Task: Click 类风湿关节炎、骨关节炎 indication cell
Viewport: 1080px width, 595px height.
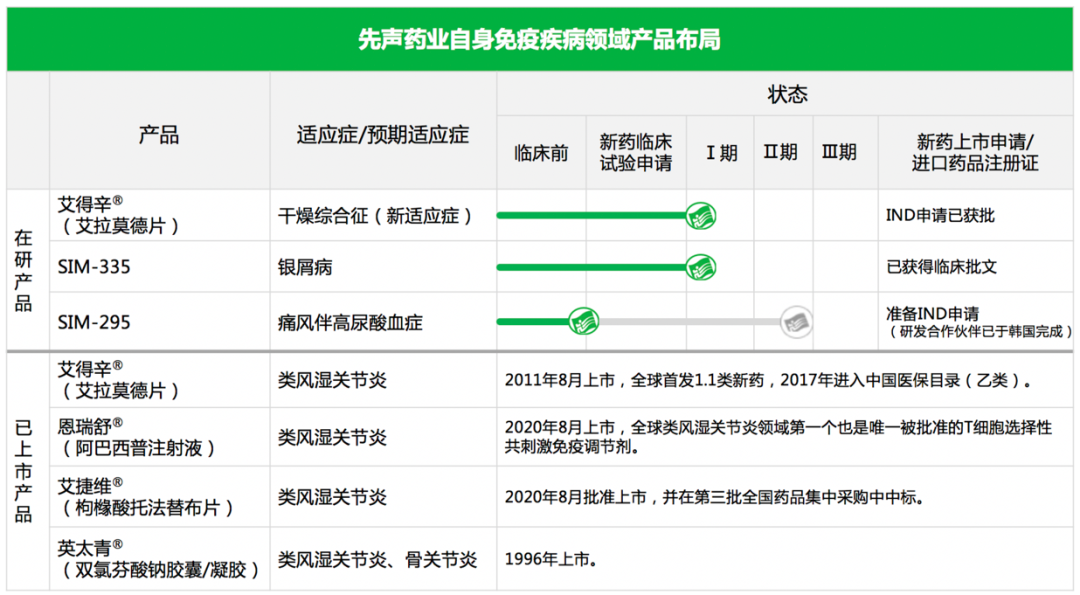Action: [377, 559]
